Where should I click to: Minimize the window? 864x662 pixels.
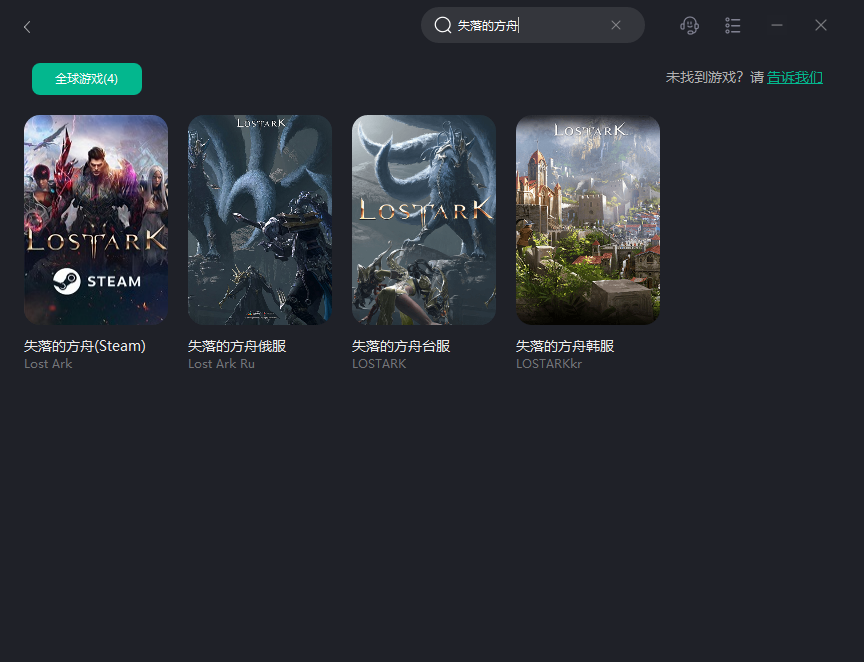pos(777,25)
